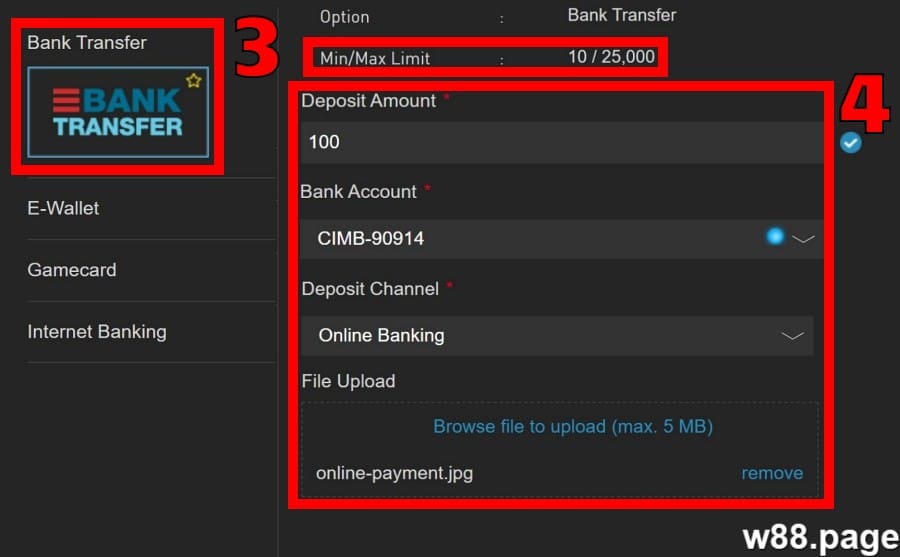Click the Deposit Amount label
The image size is (900, 557).
(368, 101)
